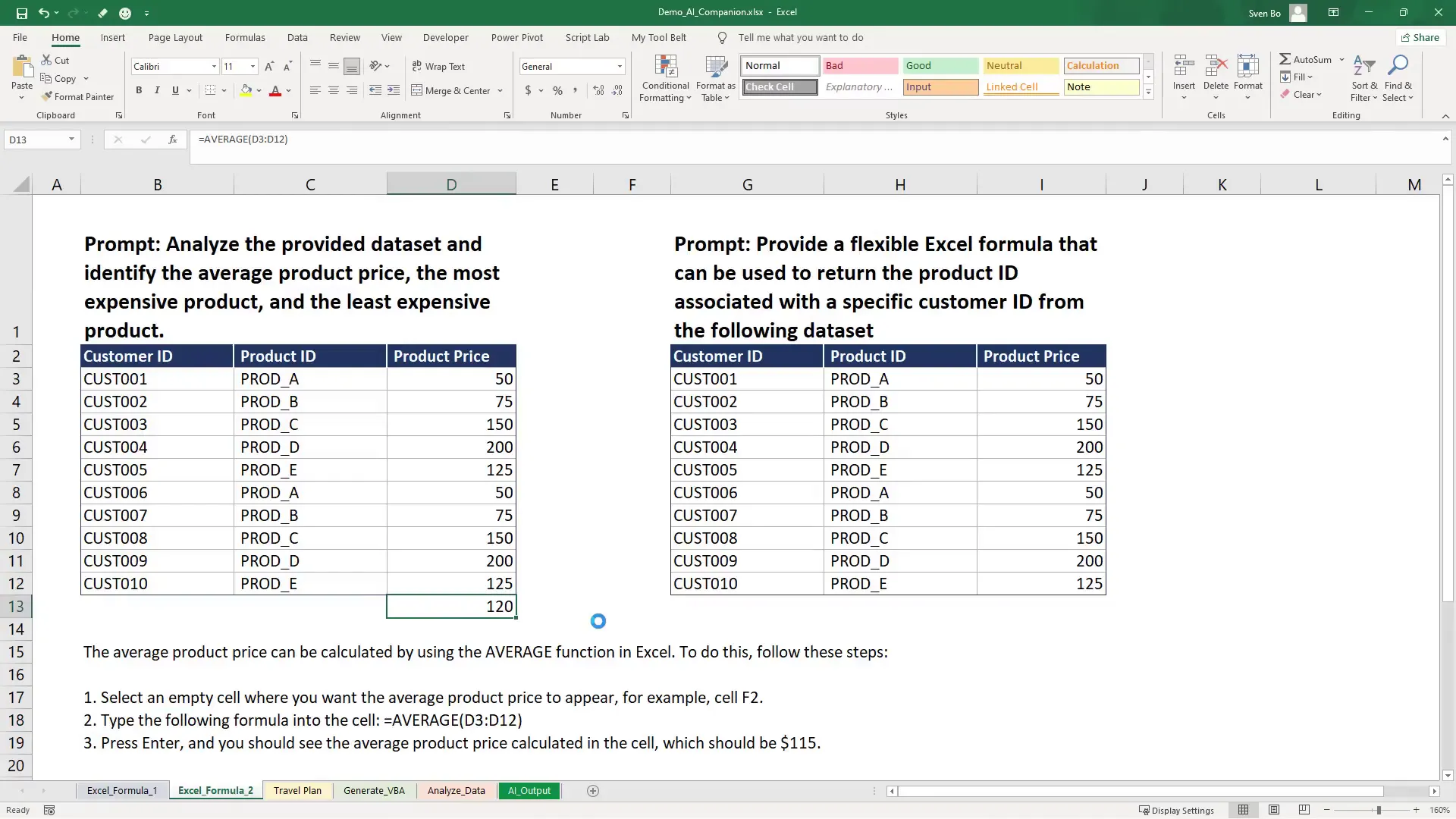Add a new worksheet with plus button
The image size is (1456, 819).
click(593, 790)
